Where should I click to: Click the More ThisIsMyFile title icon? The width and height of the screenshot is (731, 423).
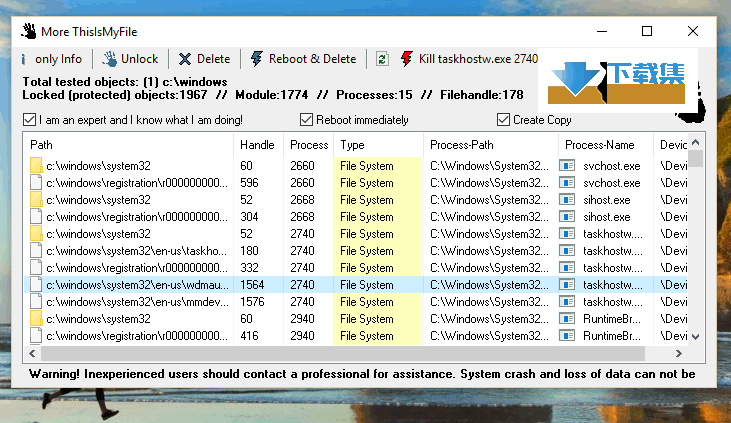point(28,31)
